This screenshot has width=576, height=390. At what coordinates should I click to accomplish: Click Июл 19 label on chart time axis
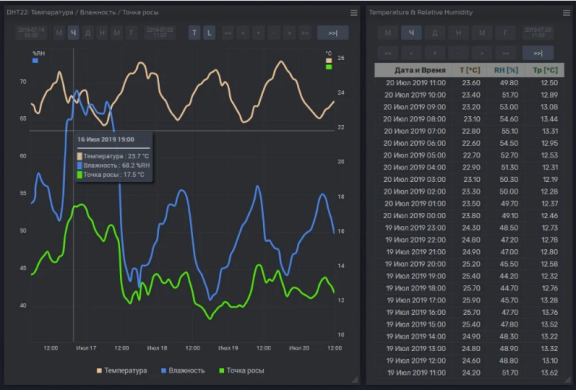(x=228, y=348)
